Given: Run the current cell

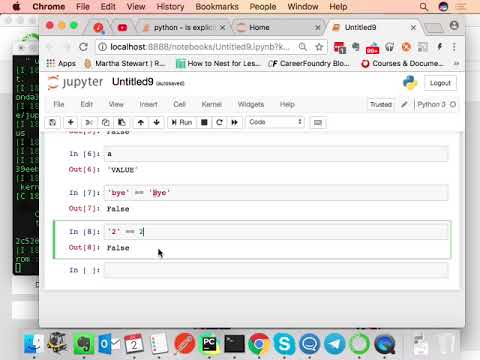Looking at the screenshot, I should coord(182,122).
